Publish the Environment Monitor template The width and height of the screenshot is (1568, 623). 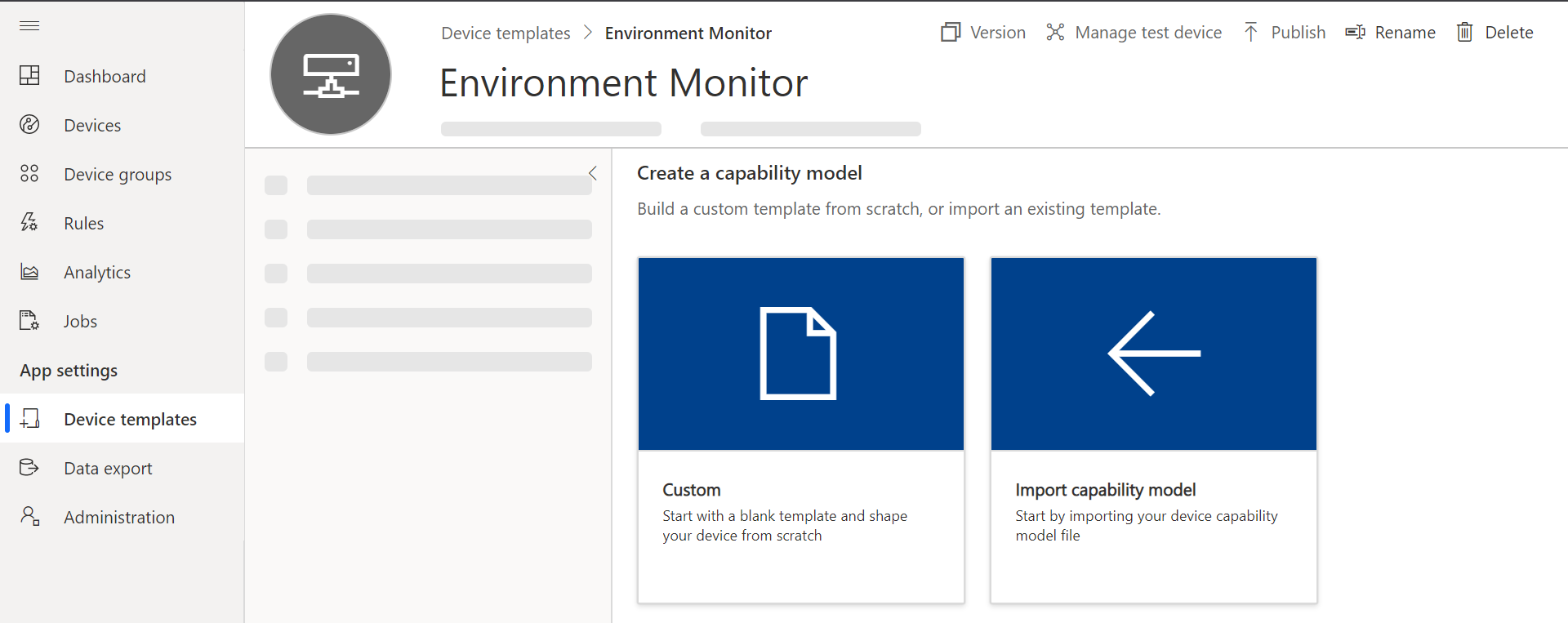click(1285, 33)
